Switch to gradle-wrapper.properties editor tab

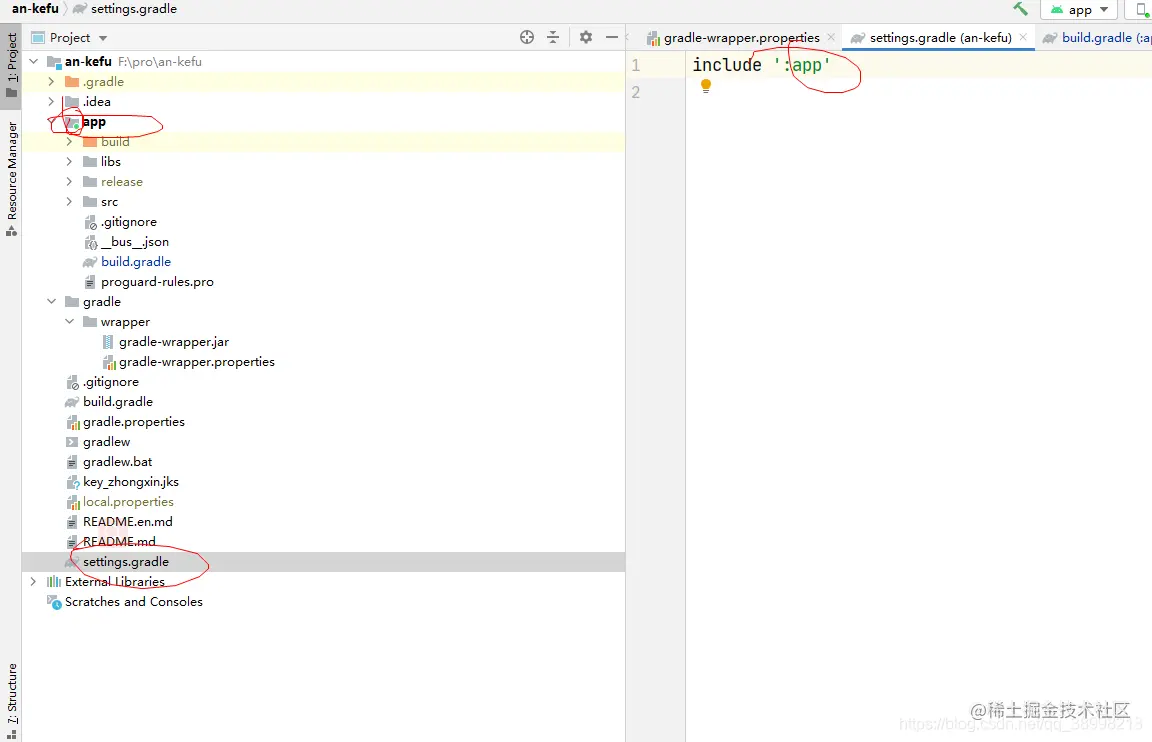741,37
